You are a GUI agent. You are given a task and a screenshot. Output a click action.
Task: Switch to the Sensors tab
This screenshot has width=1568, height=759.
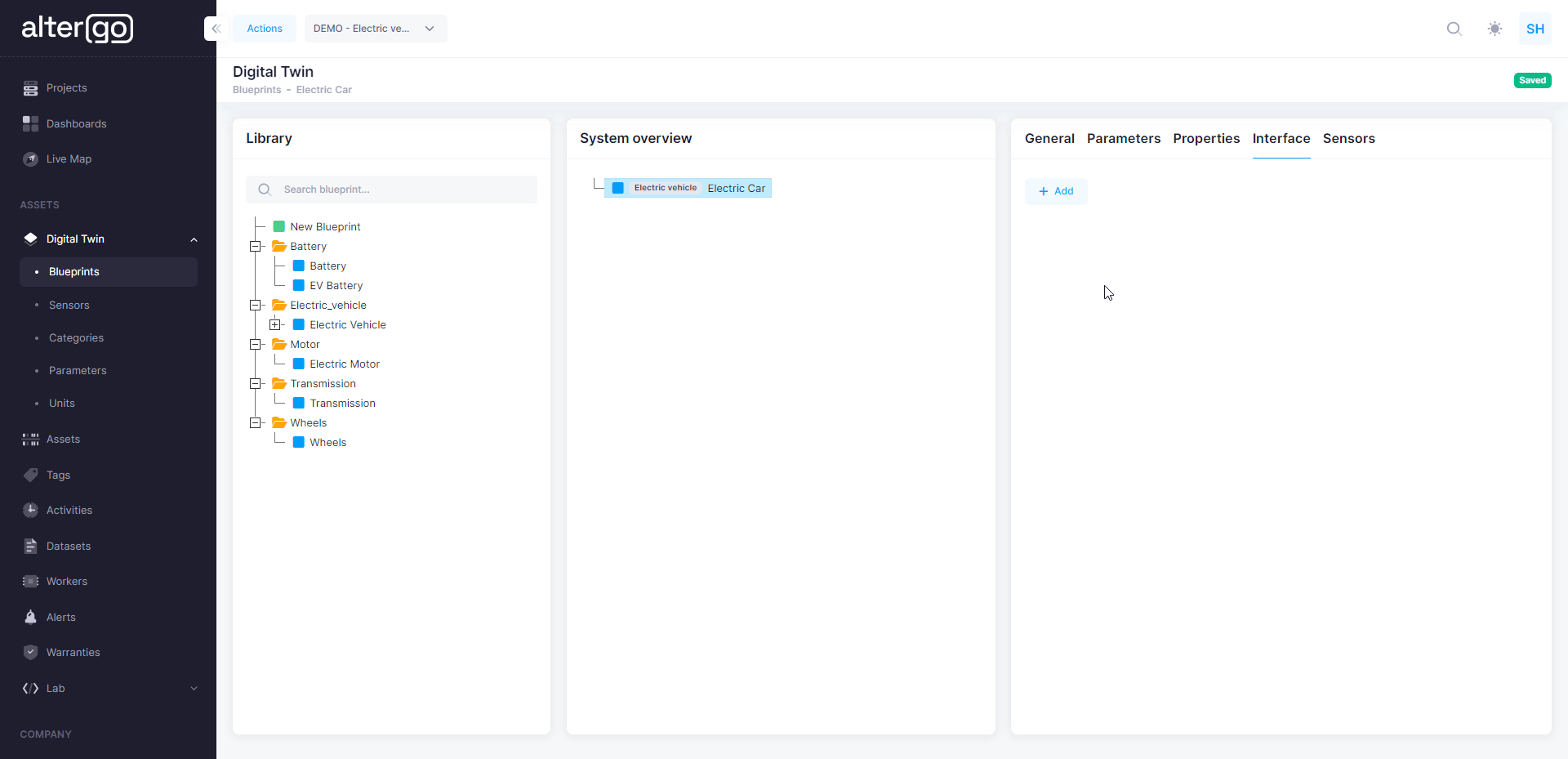(1348, 139)
